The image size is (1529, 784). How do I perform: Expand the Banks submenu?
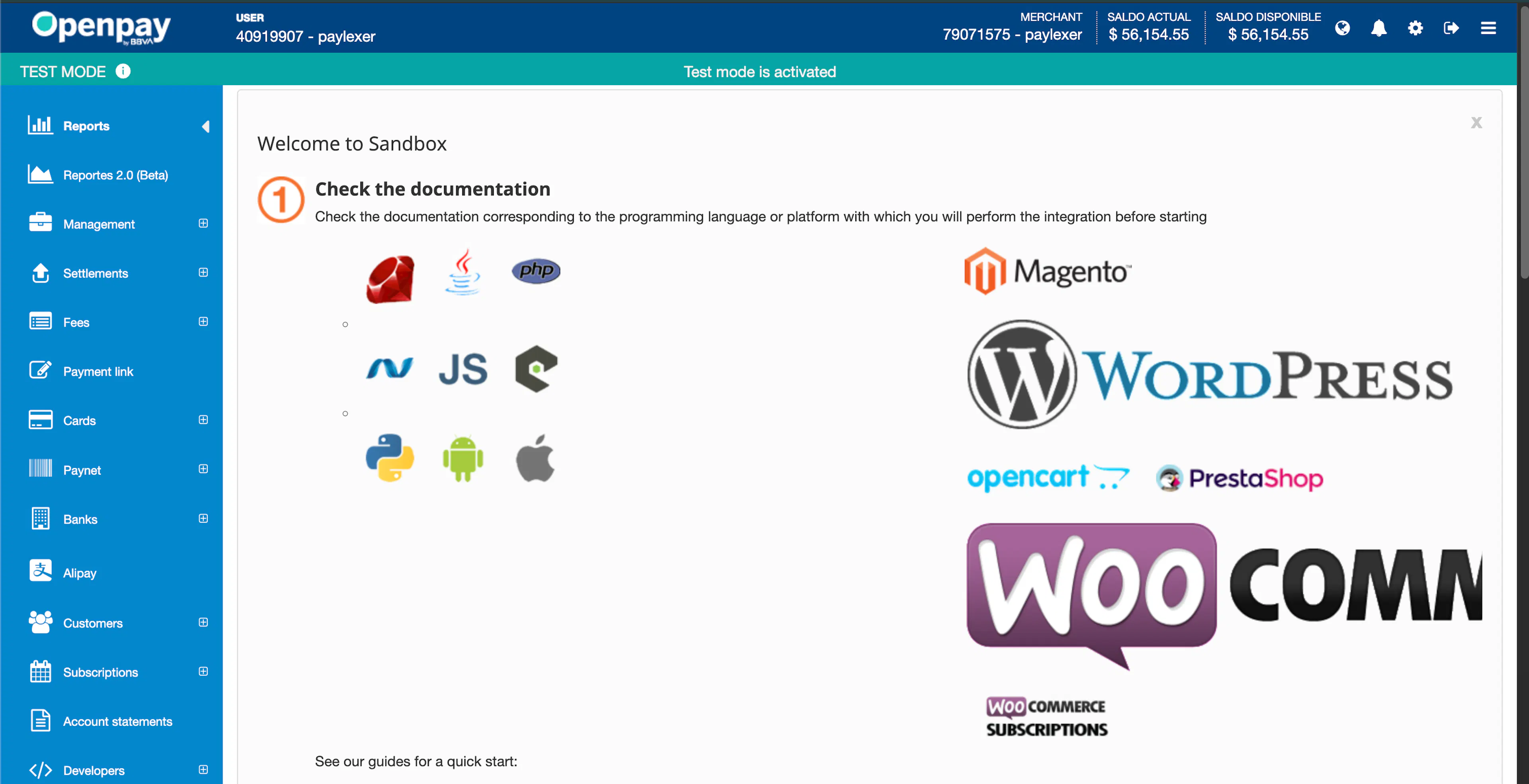(x=203, y=519)
